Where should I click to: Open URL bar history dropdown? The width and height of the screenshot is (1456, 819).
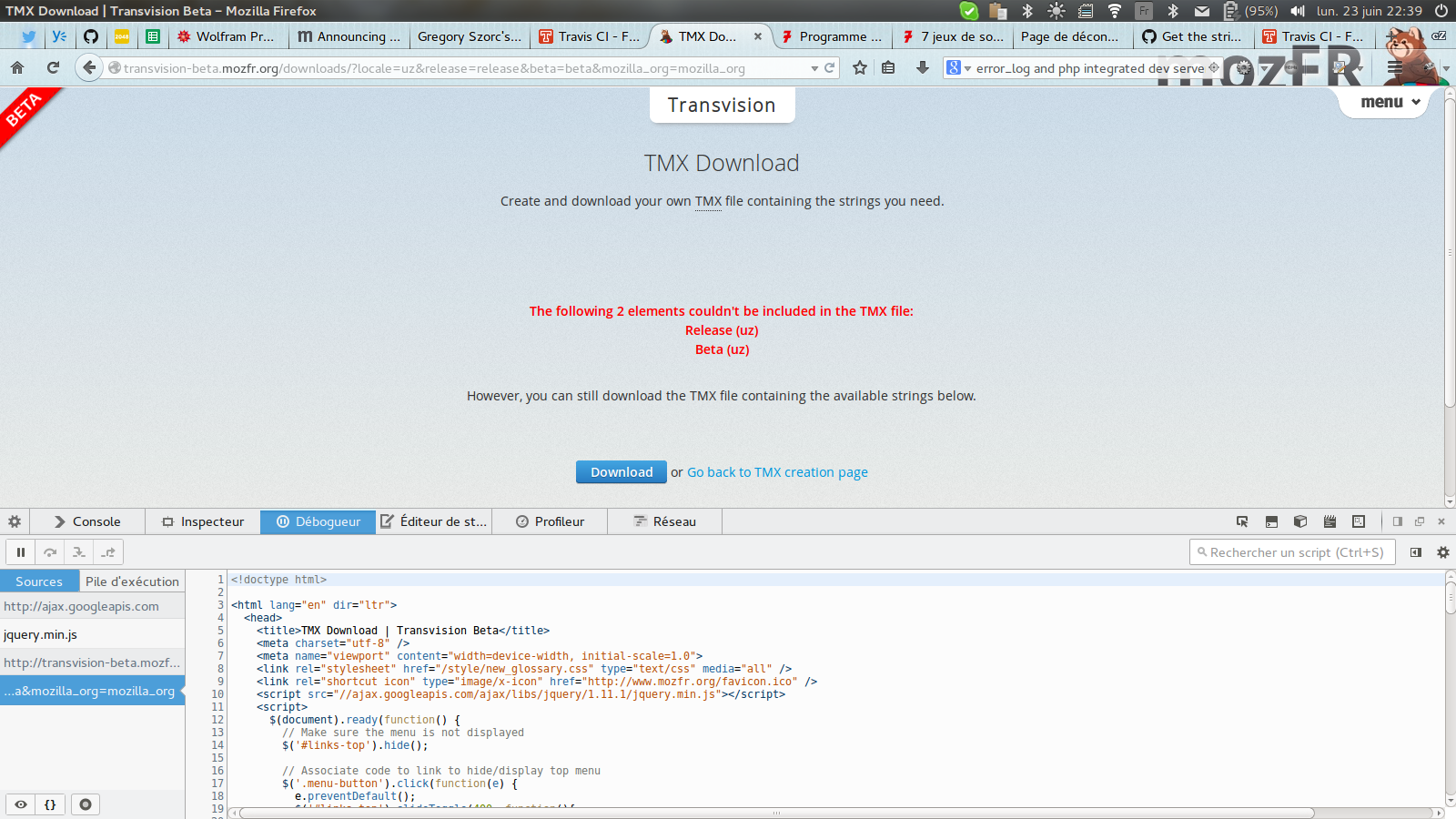[814, 68]
